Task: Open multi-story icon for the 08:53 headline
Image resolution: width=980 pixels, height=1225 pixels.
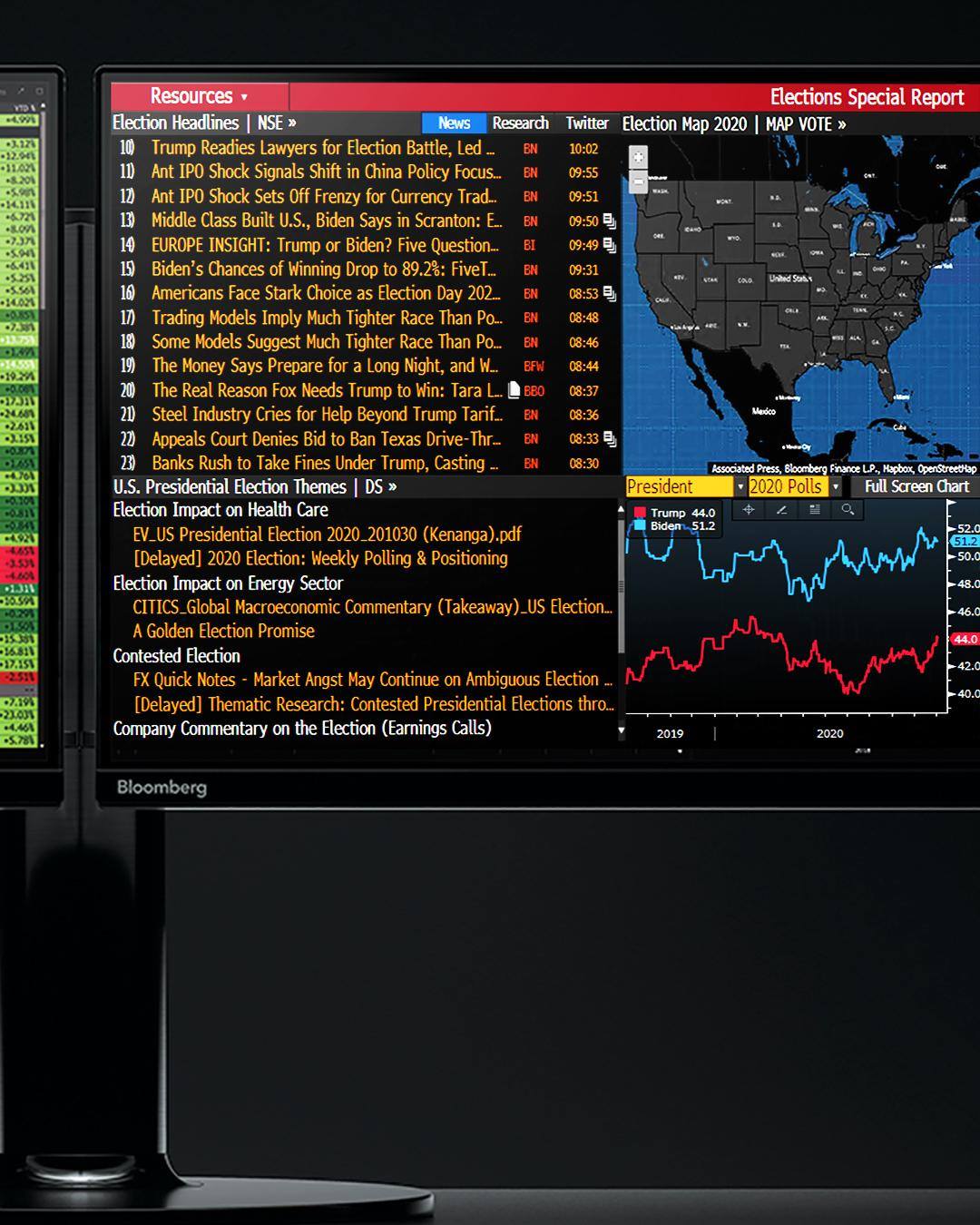Action: coord(610,293)
